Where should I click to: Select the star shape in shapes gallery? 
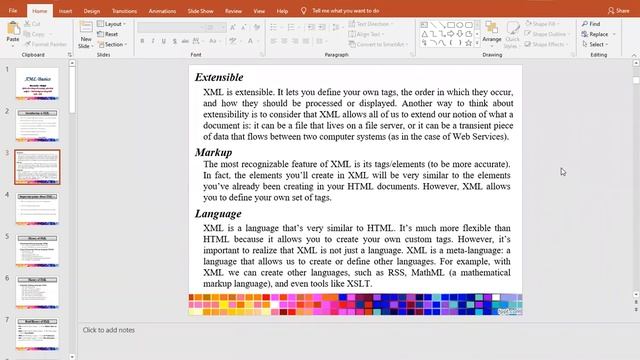point(469,43)
